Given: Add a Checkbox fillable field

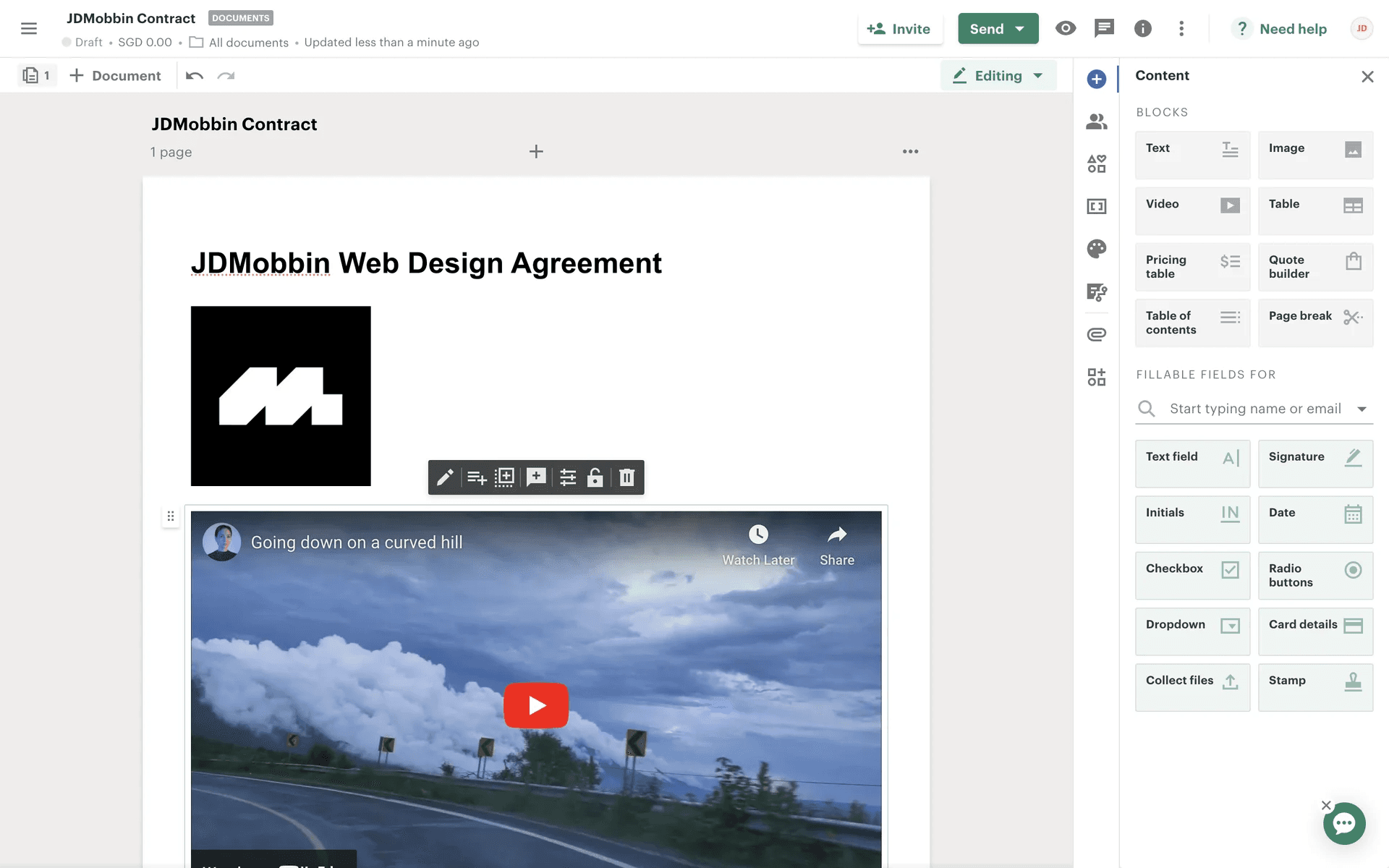Looking at the screenshot, I should pos(1192,575).
